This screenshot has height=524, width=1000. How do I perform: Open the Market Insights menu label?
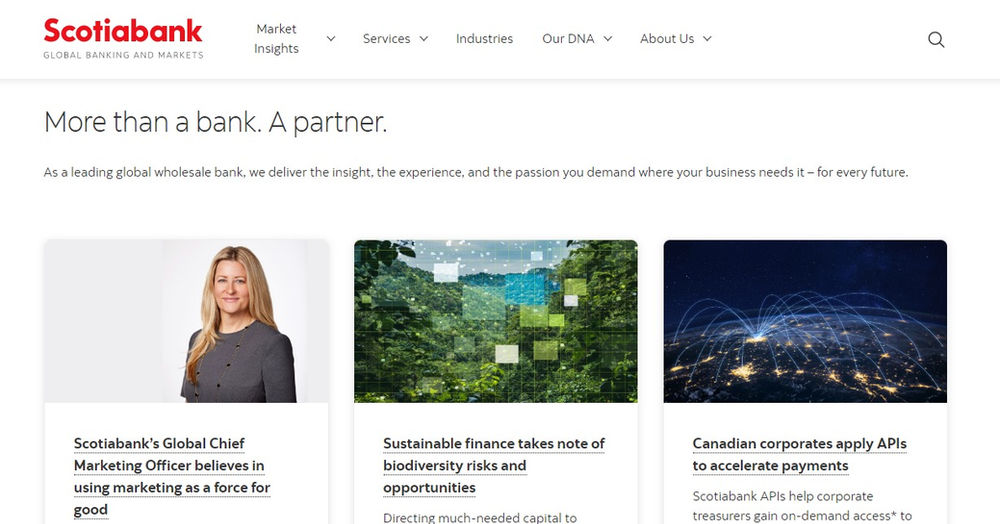click(x=276, y=39)
